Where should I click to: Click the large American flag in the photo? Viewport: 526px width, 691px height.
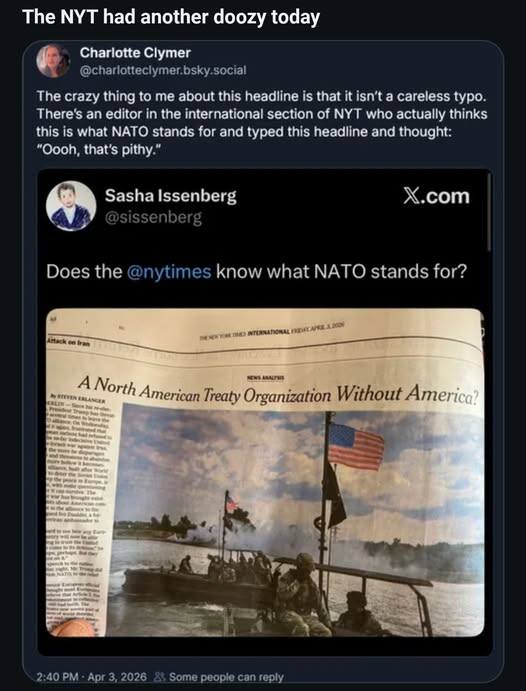[x=356, y=446]
